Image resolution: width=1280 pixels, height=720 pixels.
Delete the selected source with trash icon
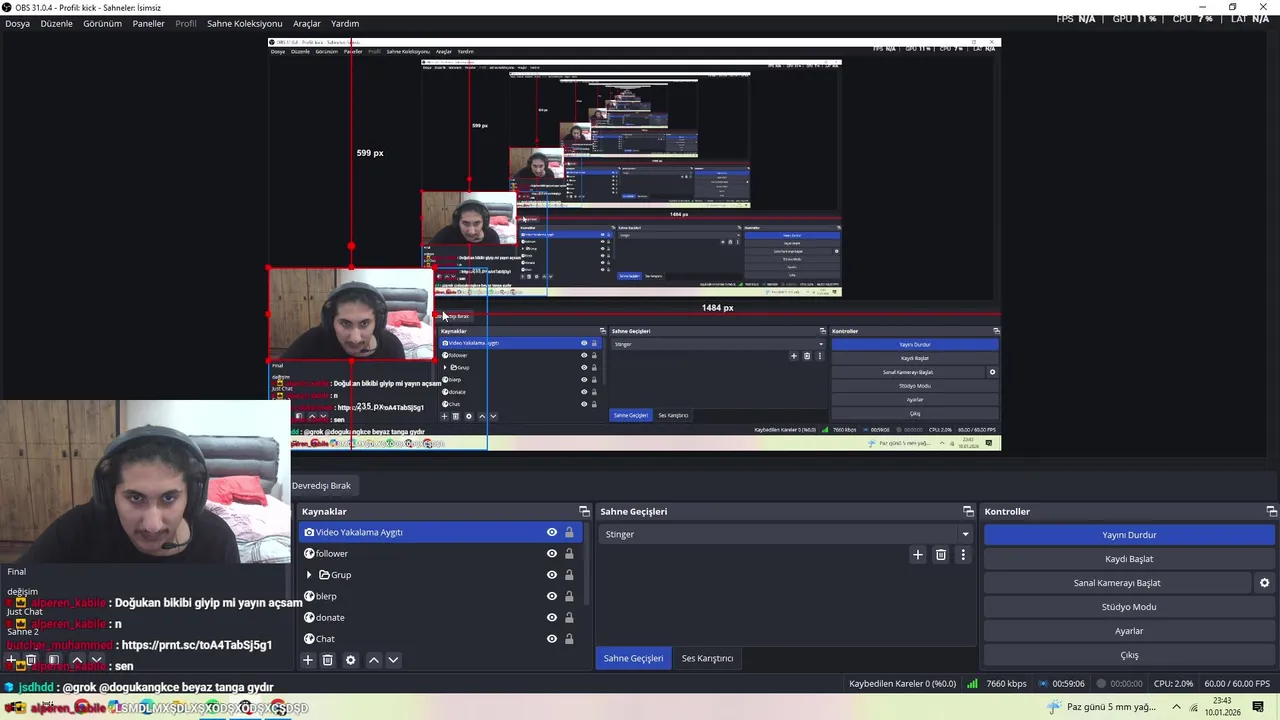point(327,660)
